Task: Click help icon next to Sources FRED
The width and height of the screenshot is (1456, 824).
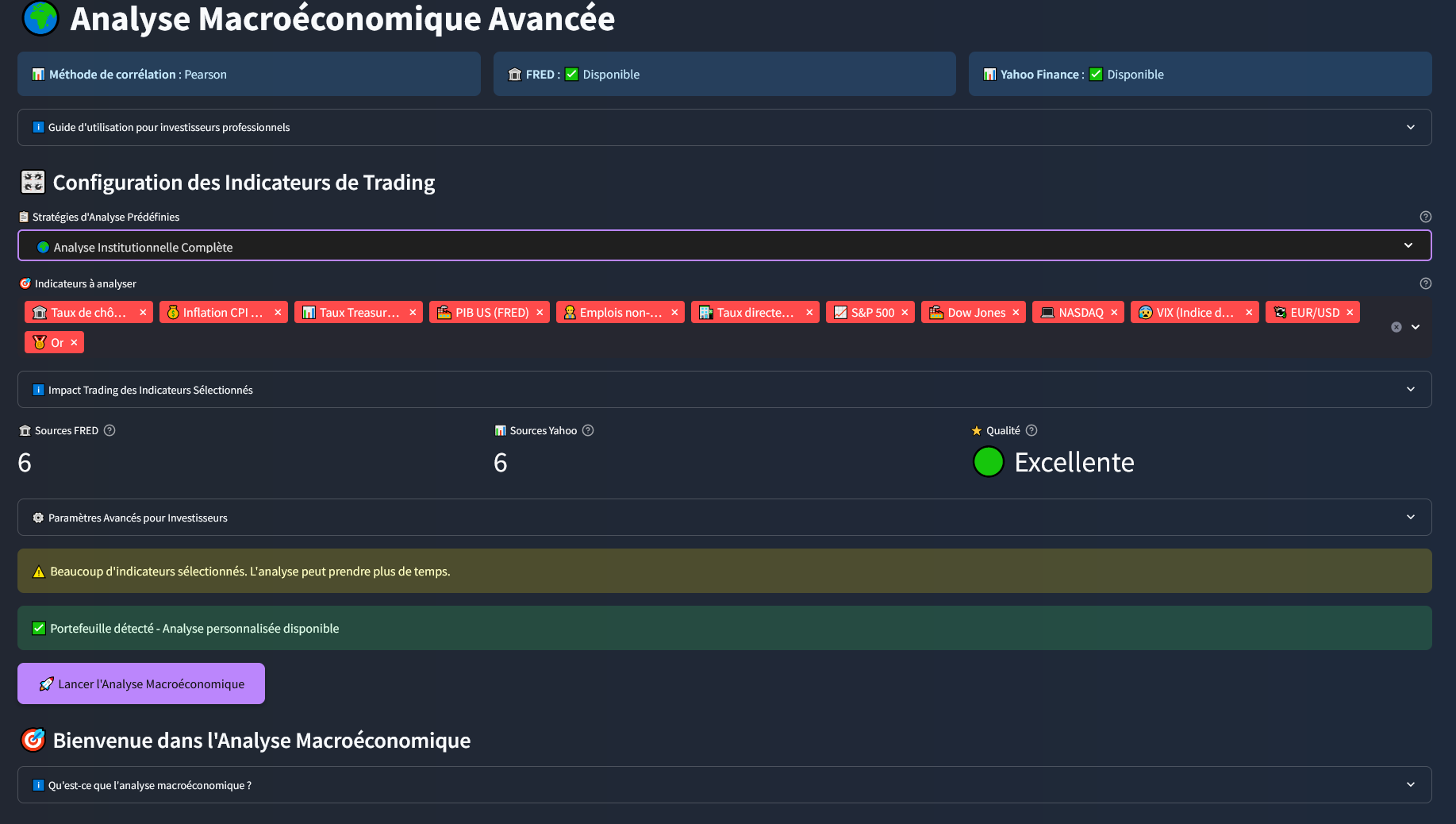Action: click(110, 430)
